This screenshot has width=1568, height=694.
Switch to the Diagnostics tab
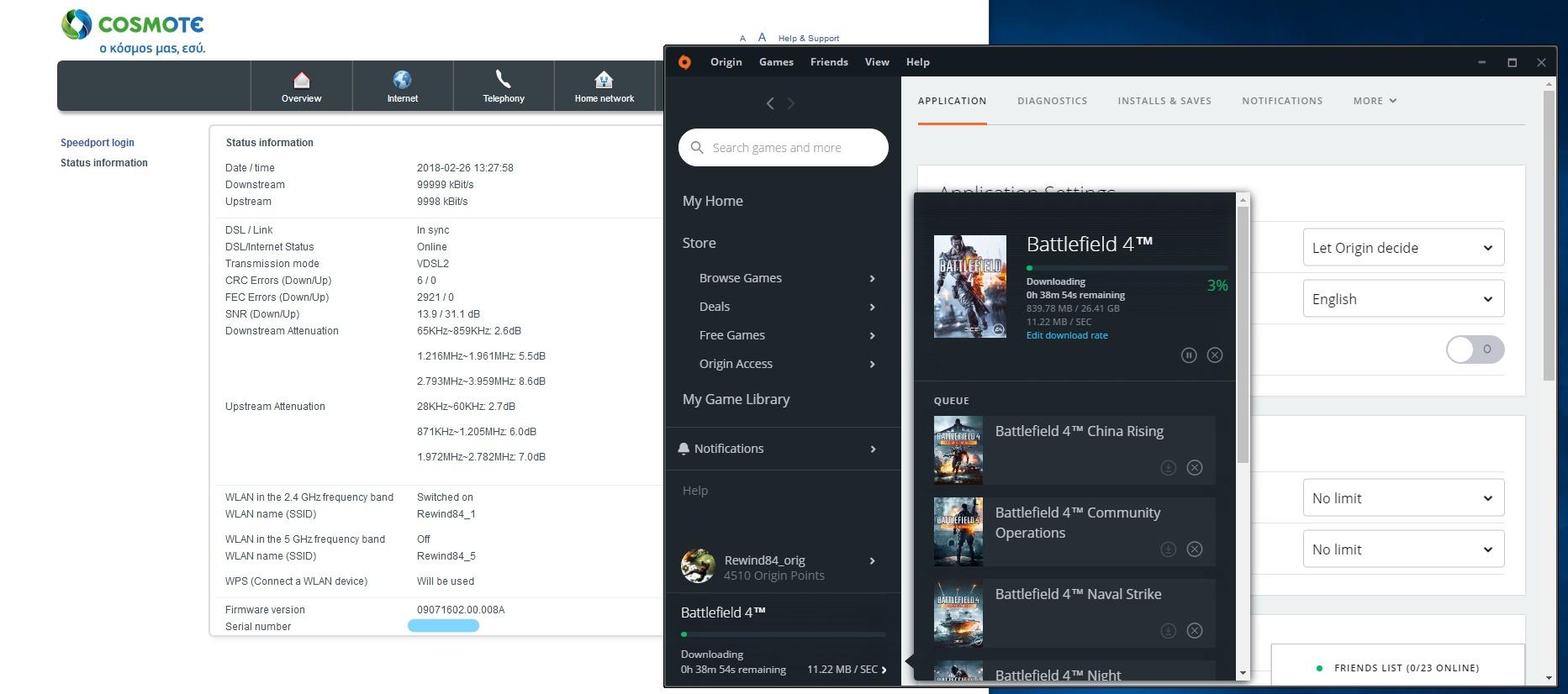tap(1052, 101)
